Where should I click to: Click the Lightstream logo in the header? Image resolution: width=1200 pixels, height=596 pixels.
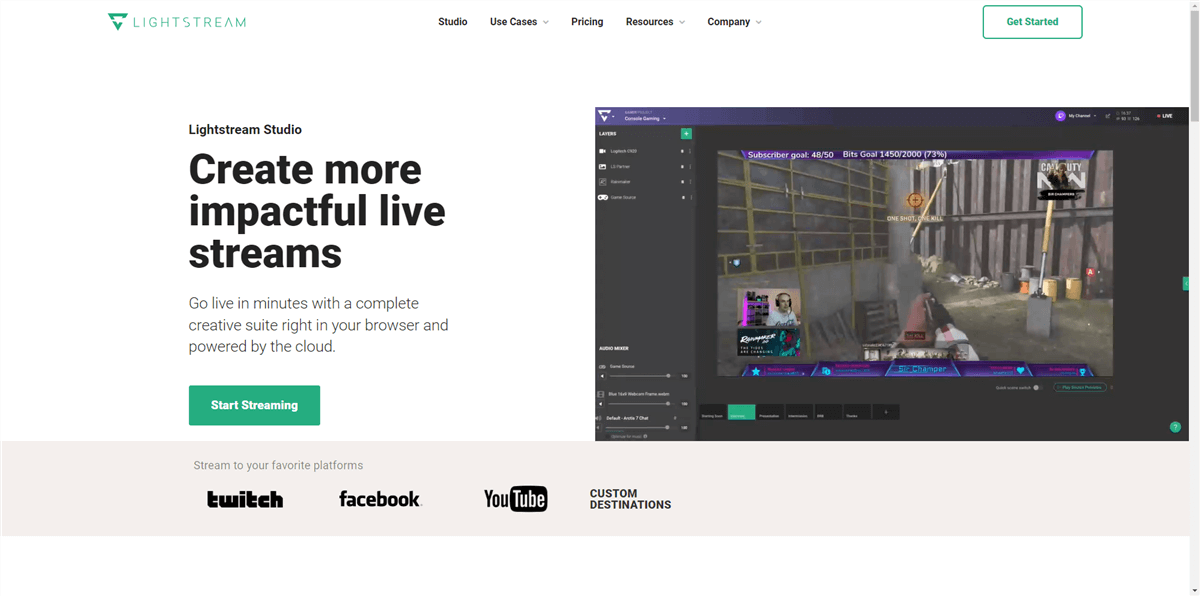coord(177,22)
